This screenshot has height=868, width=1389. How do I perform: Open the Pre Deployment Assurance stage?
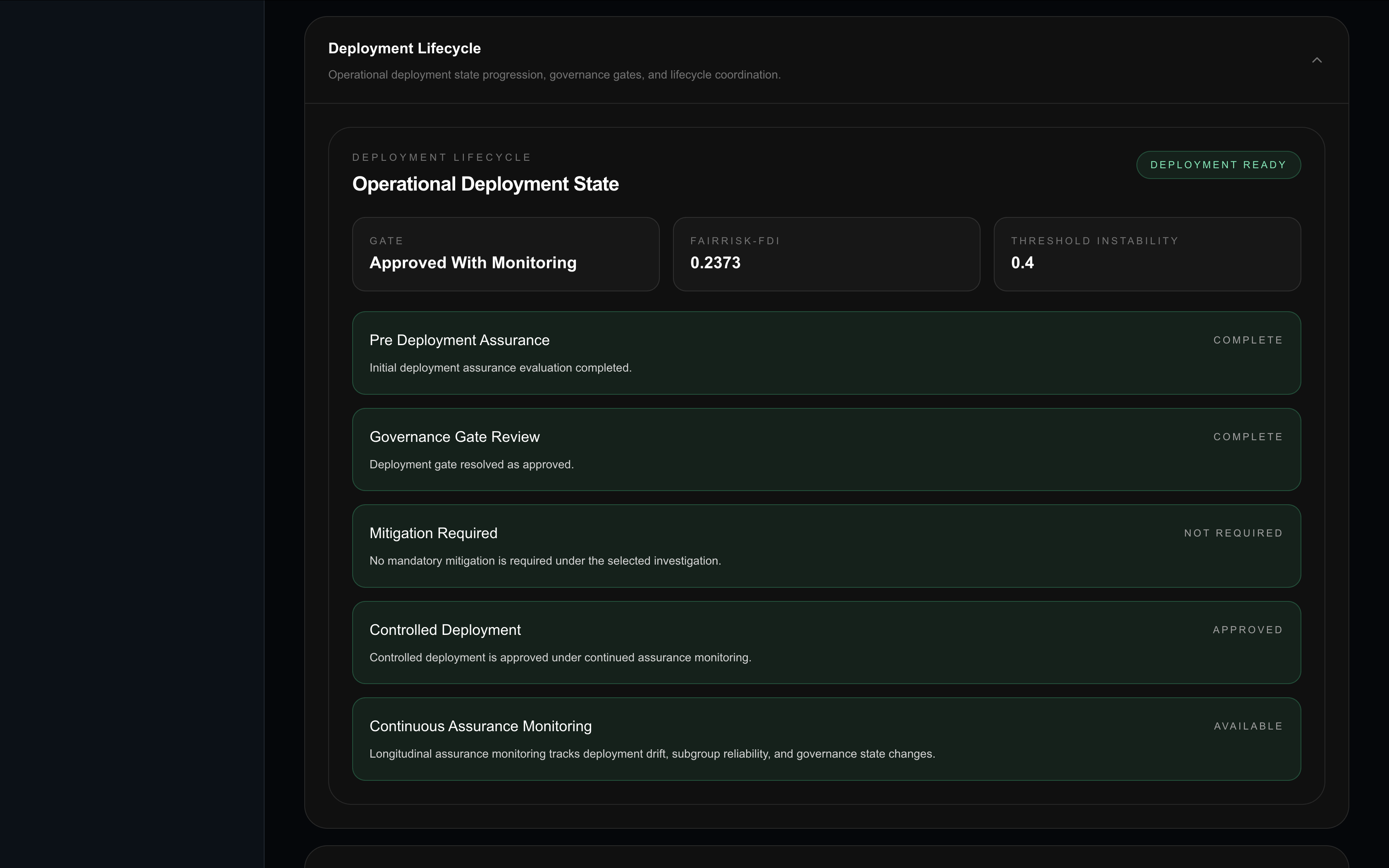(x=826, y=353)
